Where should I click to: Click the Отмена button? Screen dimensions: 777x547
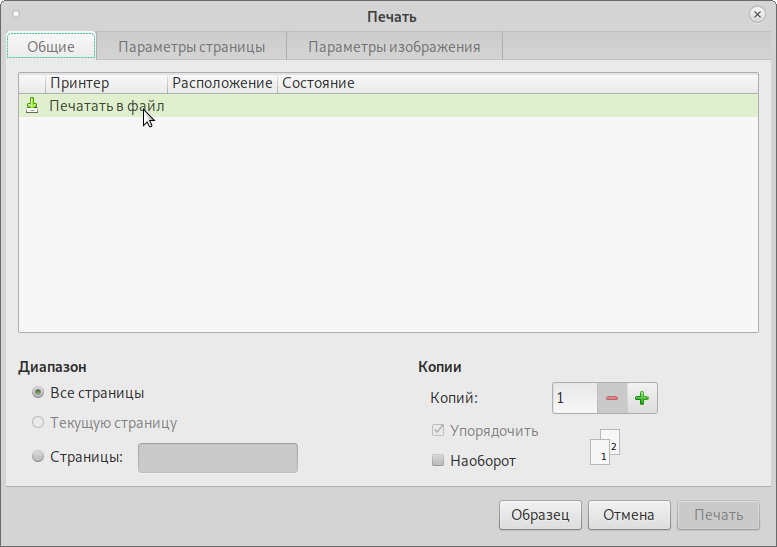pos(629,515)
